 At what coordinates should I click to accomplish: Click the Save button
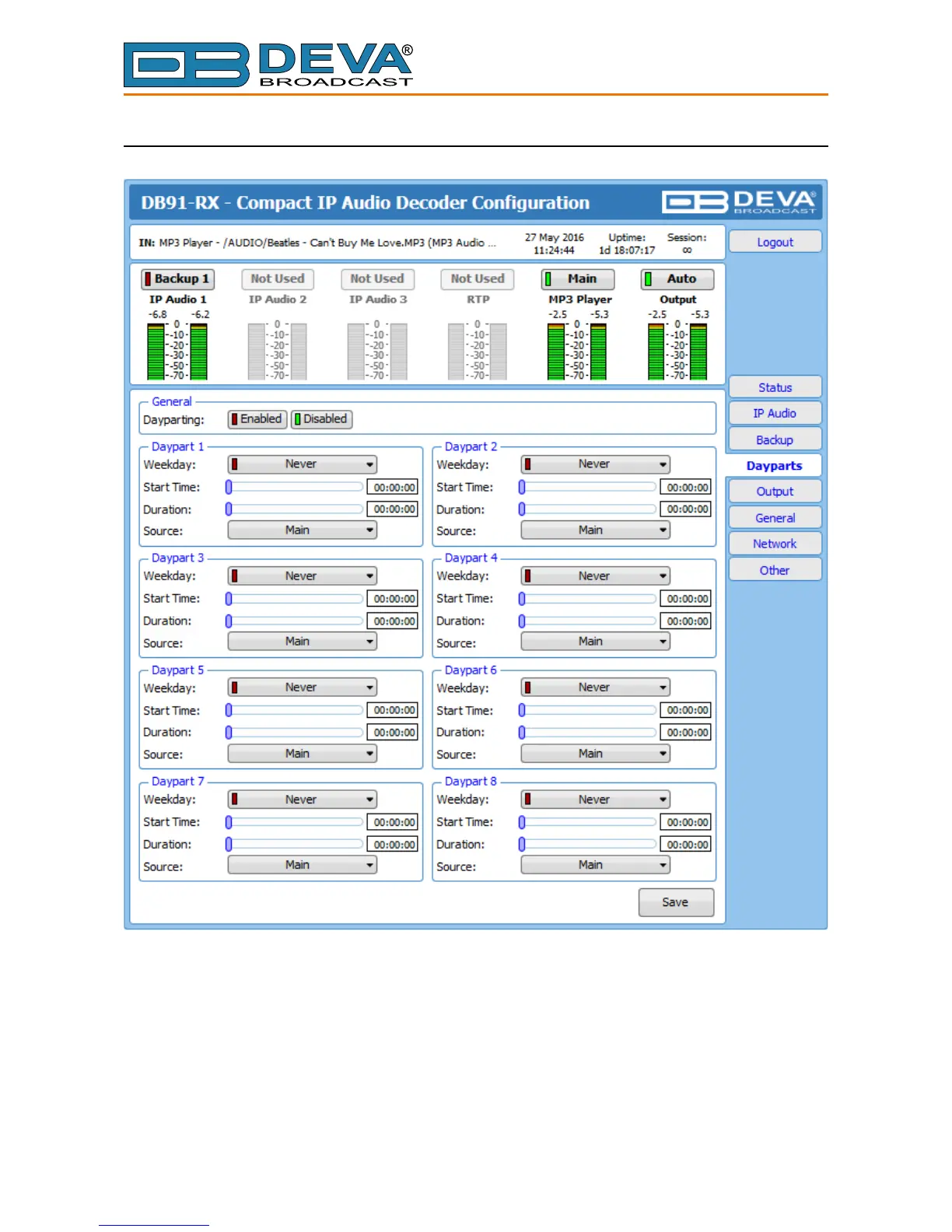[x=676, y=902]
